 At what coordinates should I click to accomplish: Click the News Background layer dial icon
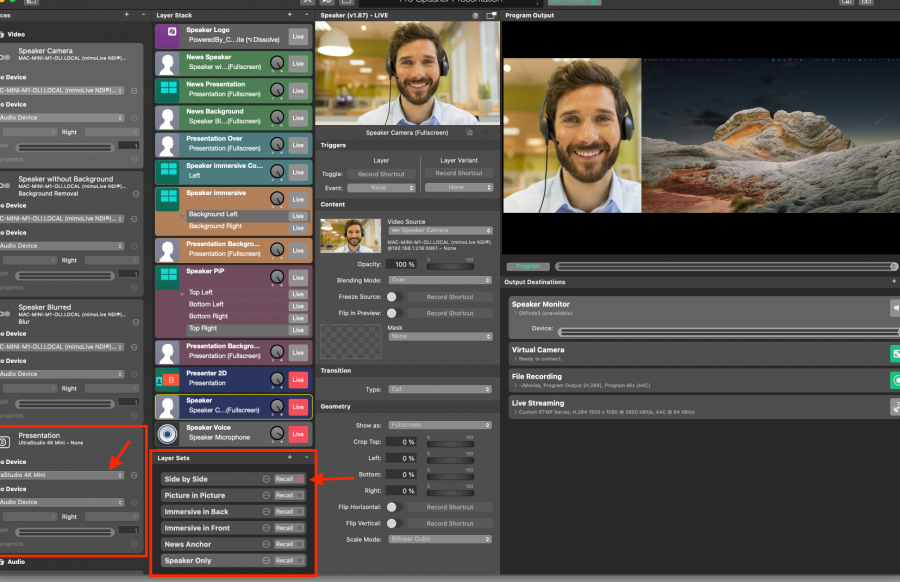click(277, 117)
